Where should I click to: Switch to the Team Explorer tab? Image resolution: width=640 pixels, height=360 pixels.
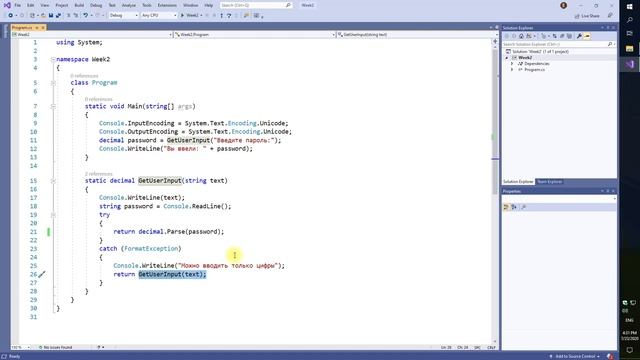(x=549, y=182)
